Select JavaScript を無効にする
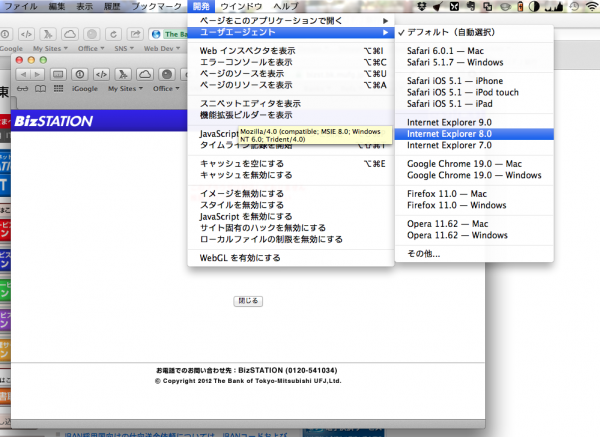This screenshot has height=437, width=600. click(291, 217)
